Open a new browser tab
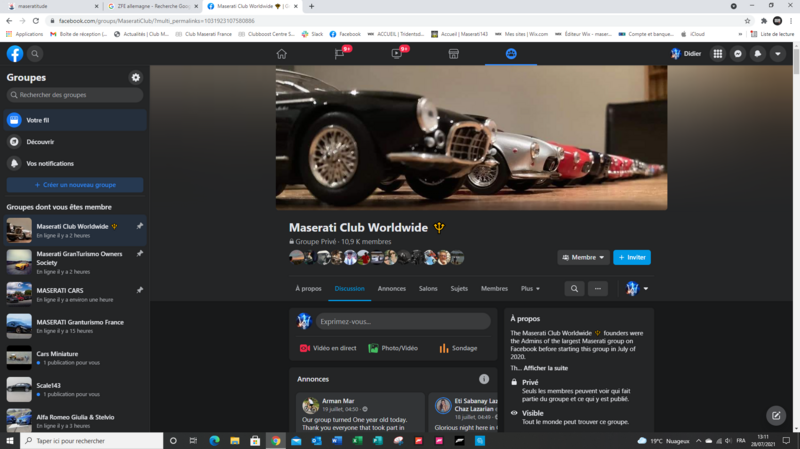 coord(311,6)
